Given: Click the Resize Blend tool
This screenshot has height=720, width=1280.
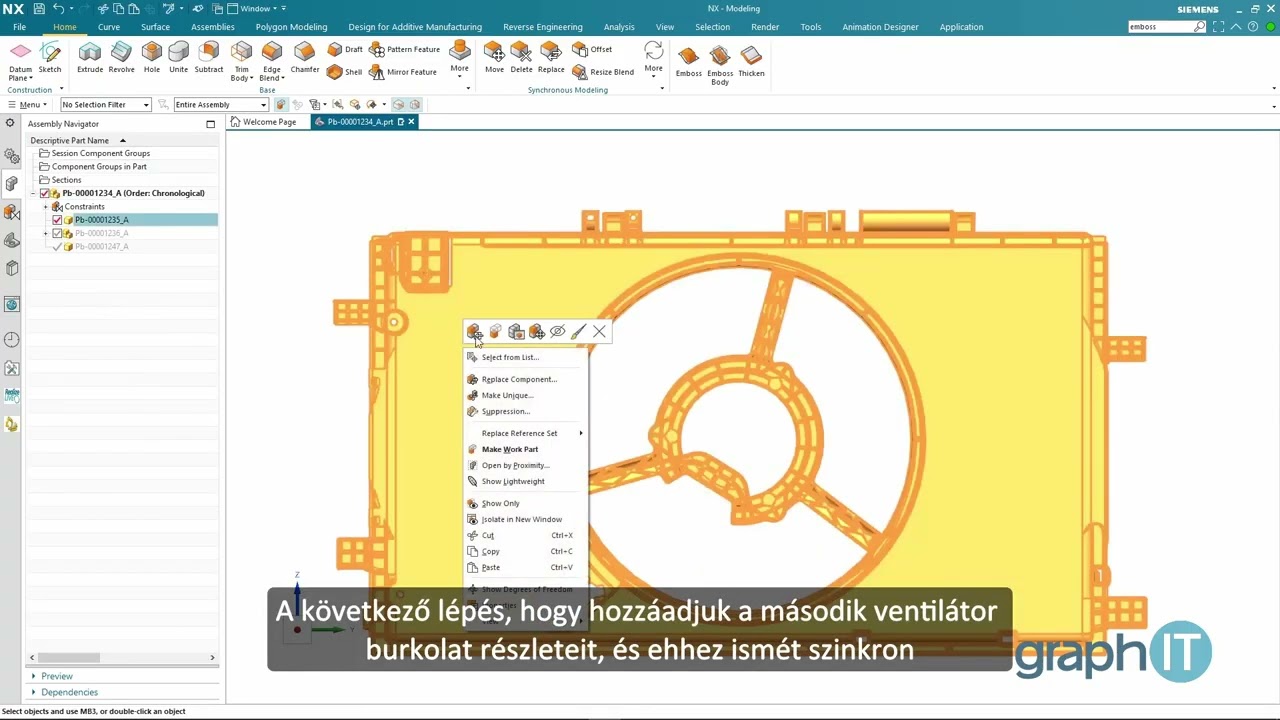Looking at the screenshot, I should 603,72.
